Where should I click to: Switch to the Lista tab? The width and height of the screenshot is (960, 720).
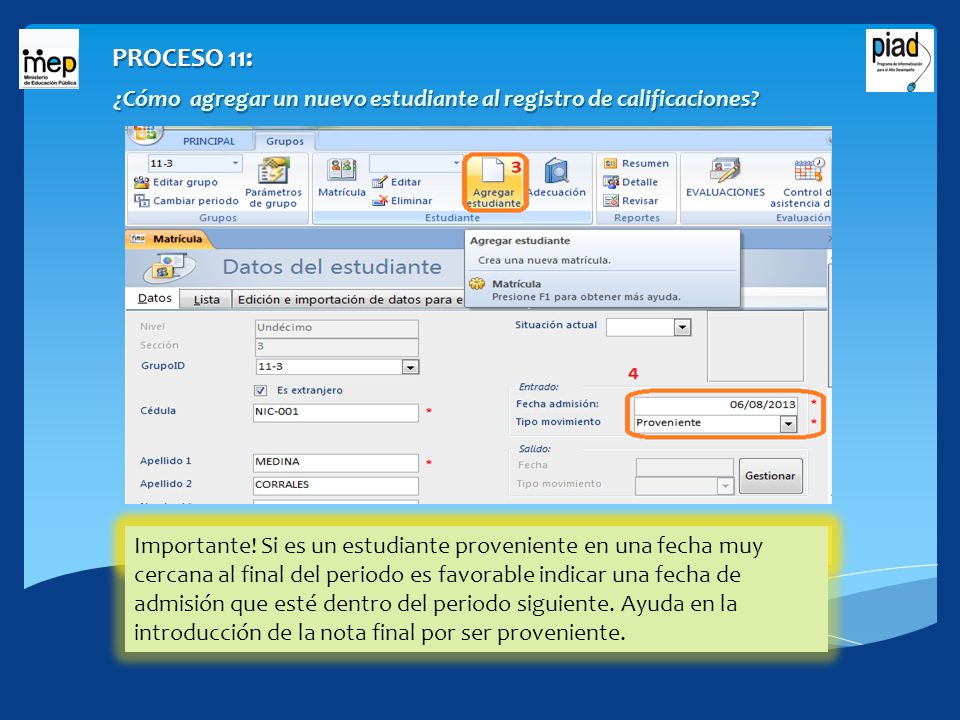tap(206, 299)
